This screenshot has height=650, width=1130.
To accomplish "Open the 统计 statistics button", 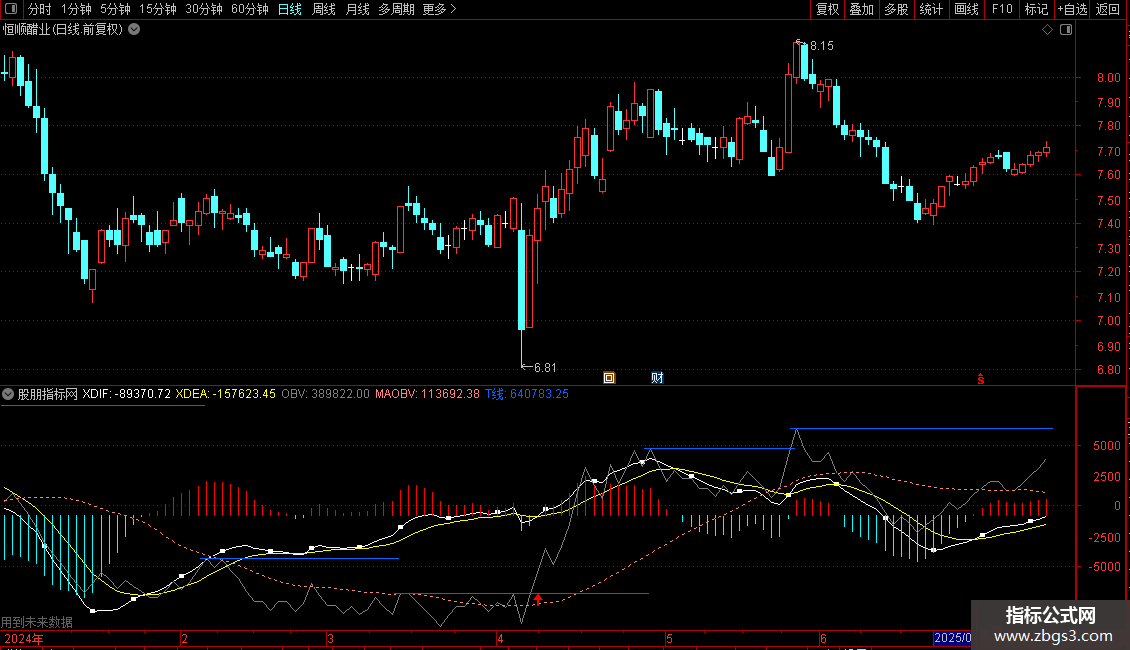I will 931,9.
